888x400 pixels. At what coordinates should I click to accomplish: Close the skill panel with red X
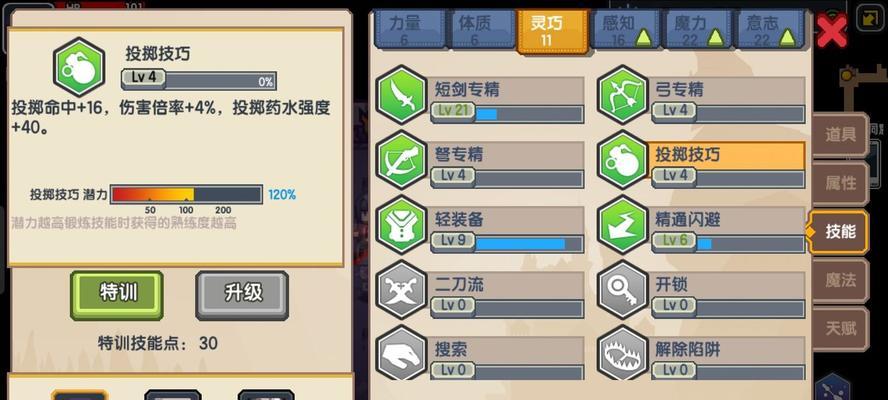click(x=831, y=31)
